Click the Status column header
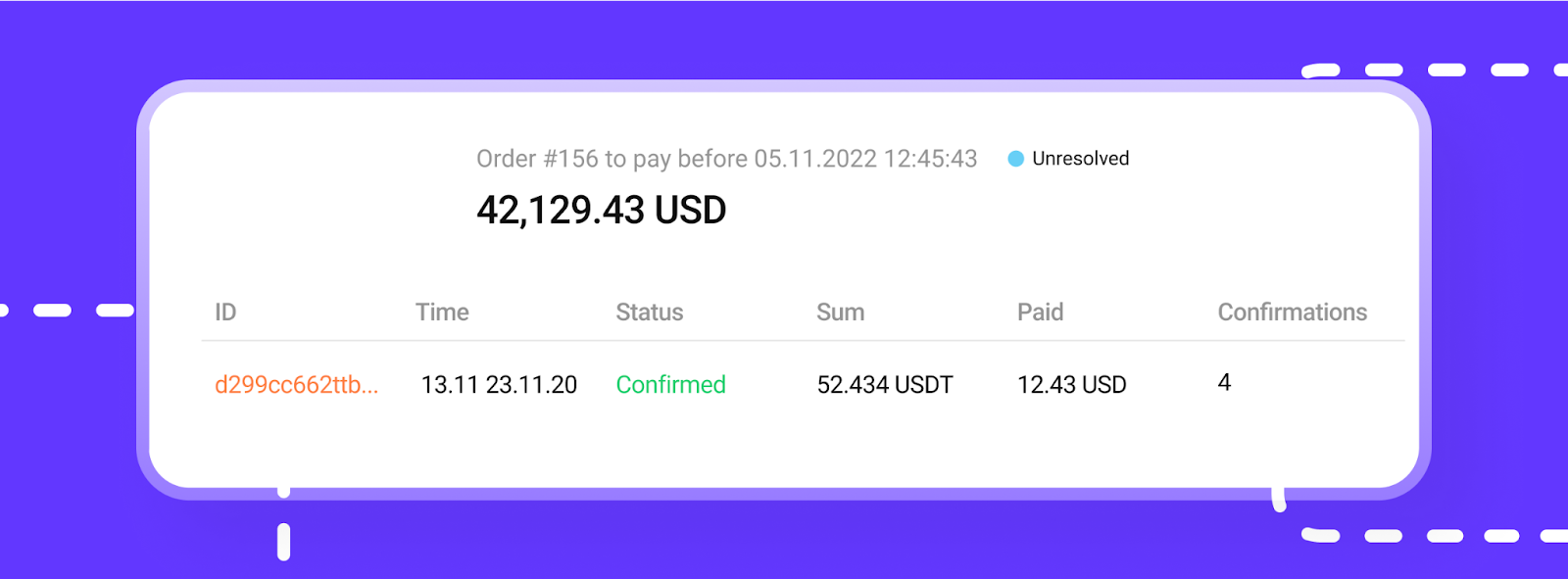 (649, 313)
